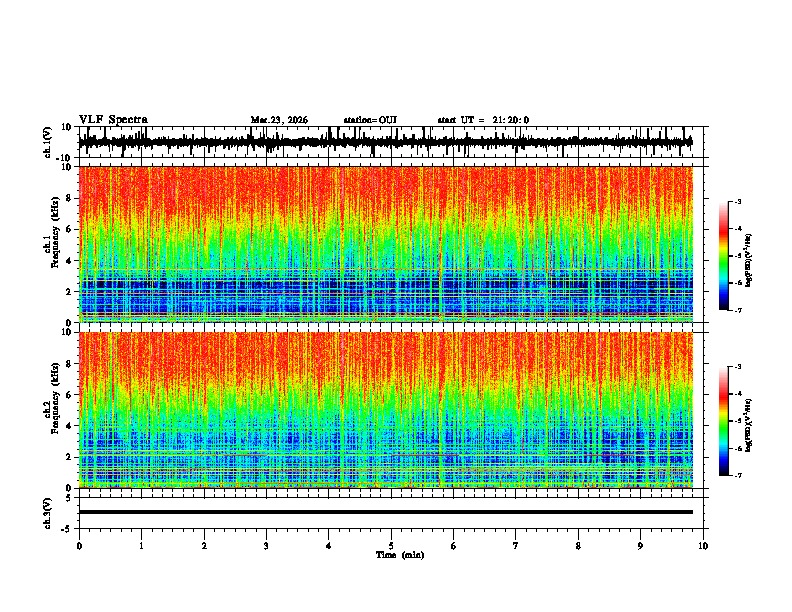The width and height of the screenshot is (792, 612).
Task: Click the "-7" label on ch.2 color bar
Action: tap(737, 475)
